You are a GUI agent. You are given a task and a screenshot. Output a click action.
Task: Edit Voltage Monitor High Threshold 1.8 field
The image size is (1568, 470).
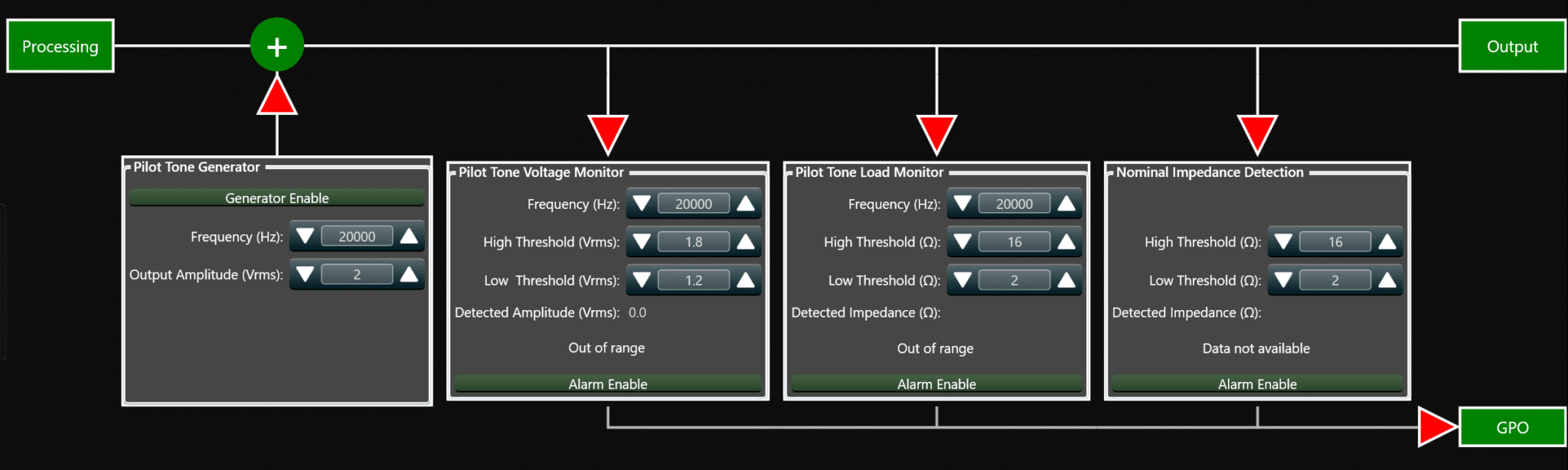click(x=694, y=242)
